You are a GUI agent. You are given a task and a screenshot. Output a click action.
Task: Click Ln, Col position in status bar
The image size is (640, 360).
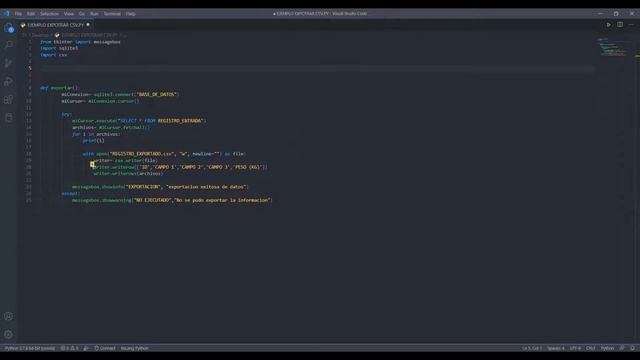tap(532, 348)
